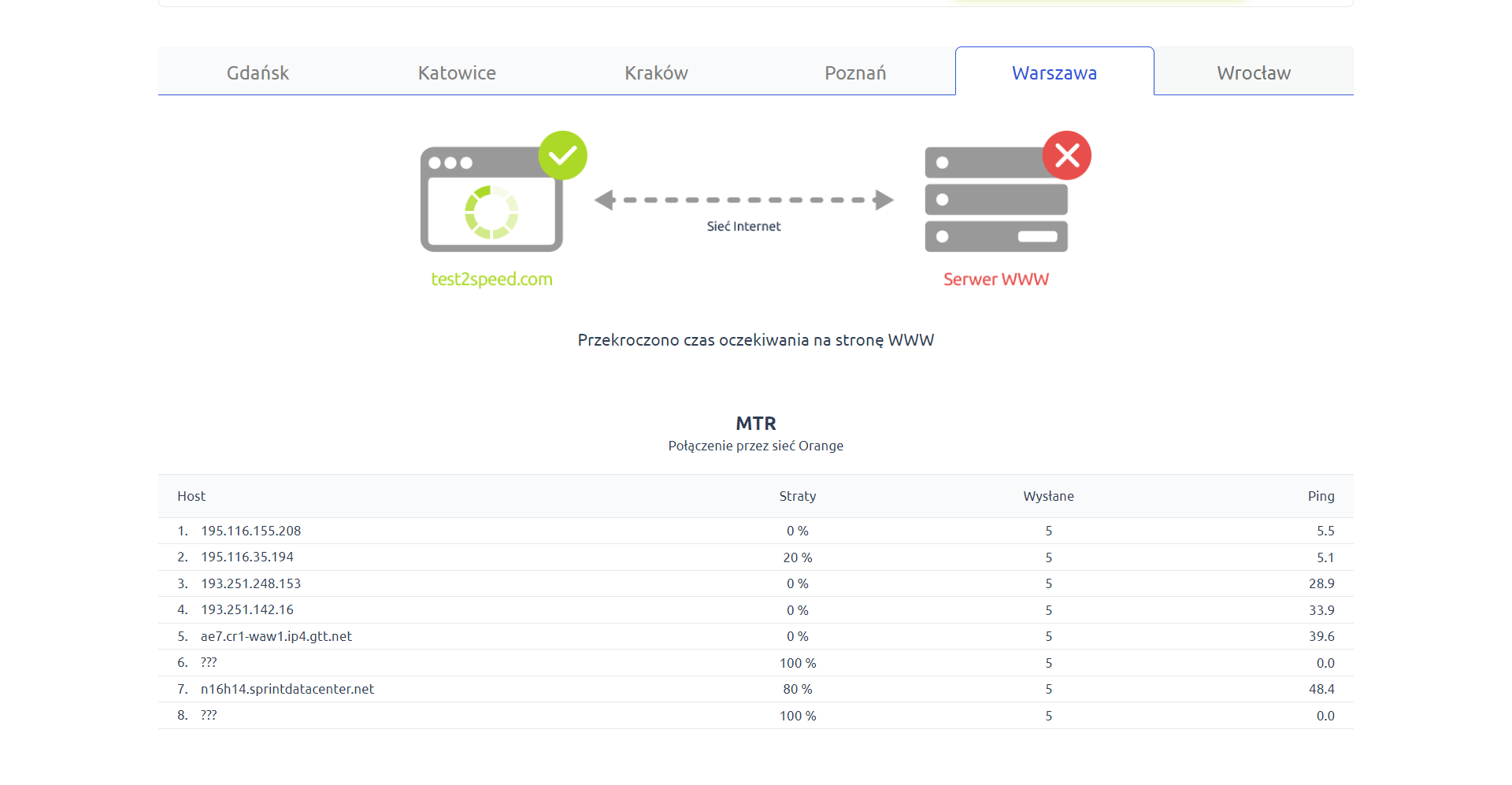Click the gray server stack icon
This screenshot has height=785, width=1512.
[995, 209]
